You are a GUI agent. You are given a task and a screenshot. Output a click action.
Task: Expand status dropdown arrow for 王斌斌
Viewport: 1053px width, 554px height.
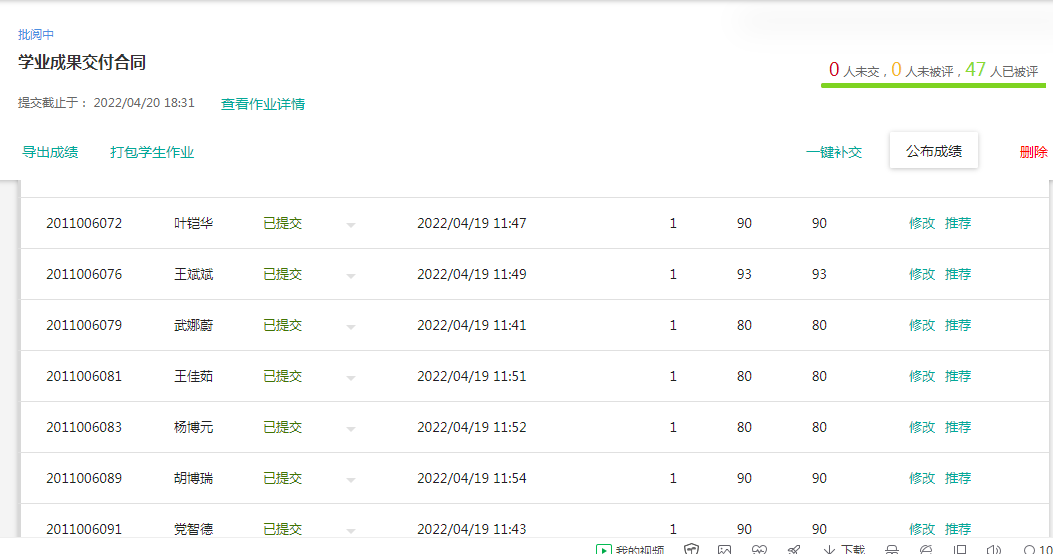click(351, 275)
